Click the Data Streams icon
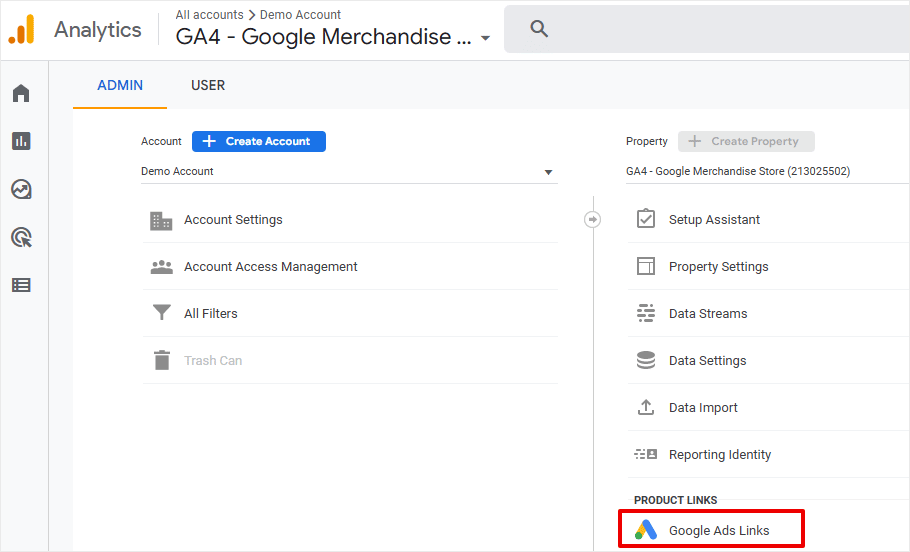 coord(646,313)
